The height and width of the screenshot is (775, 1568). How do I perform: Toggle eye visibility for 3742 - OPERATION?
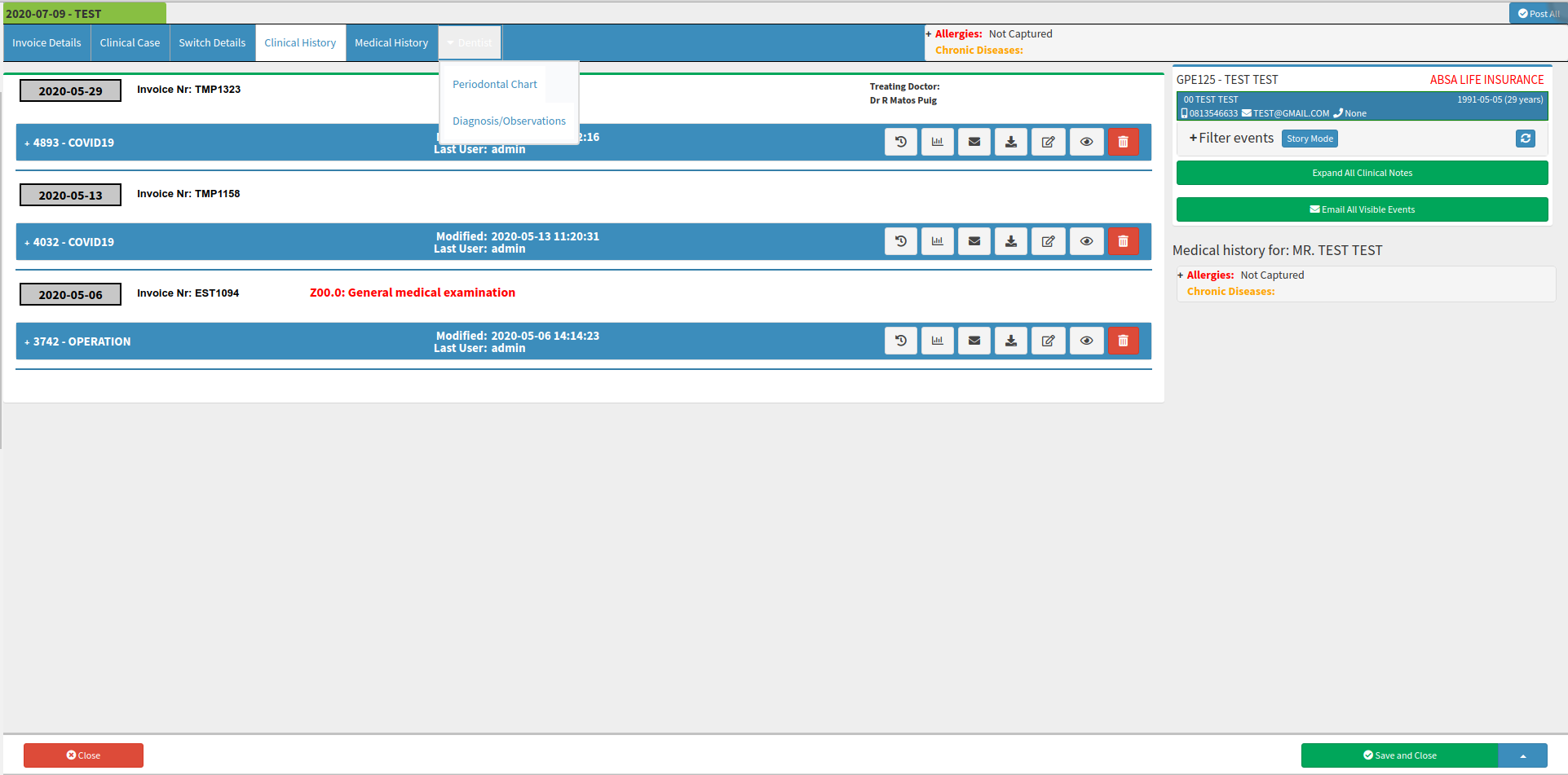point(1087,341)
